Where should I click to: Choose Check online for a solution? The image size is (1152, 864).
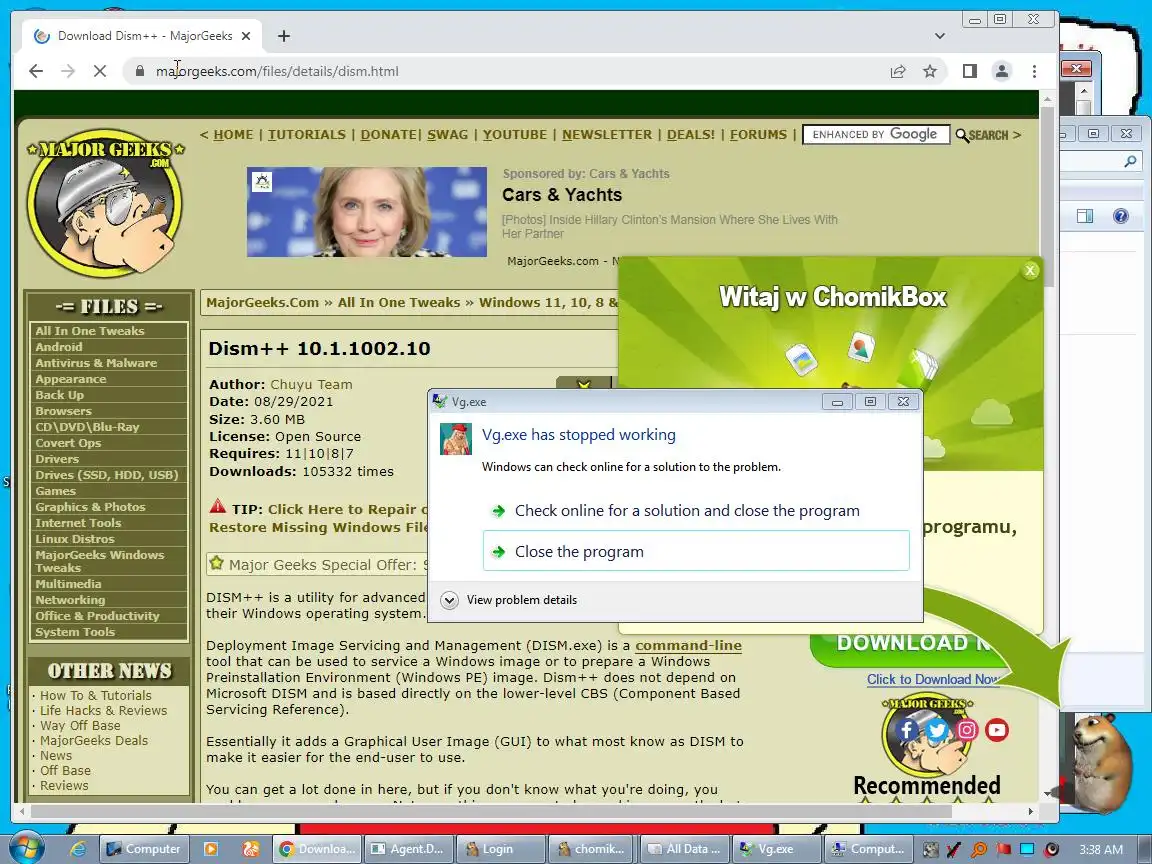click(696, 511)
